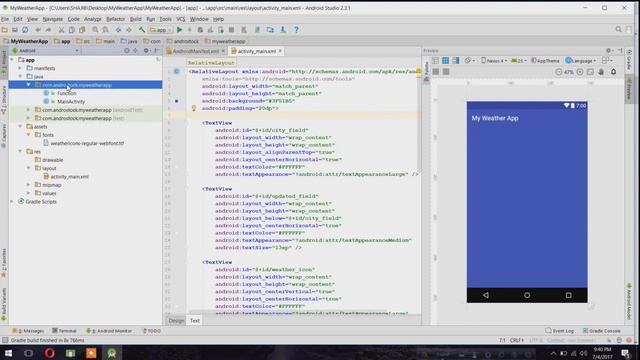This screenshot has width=640, height=360.
Task: Toggle design and blueprint view button
Action: coord(456,61)
